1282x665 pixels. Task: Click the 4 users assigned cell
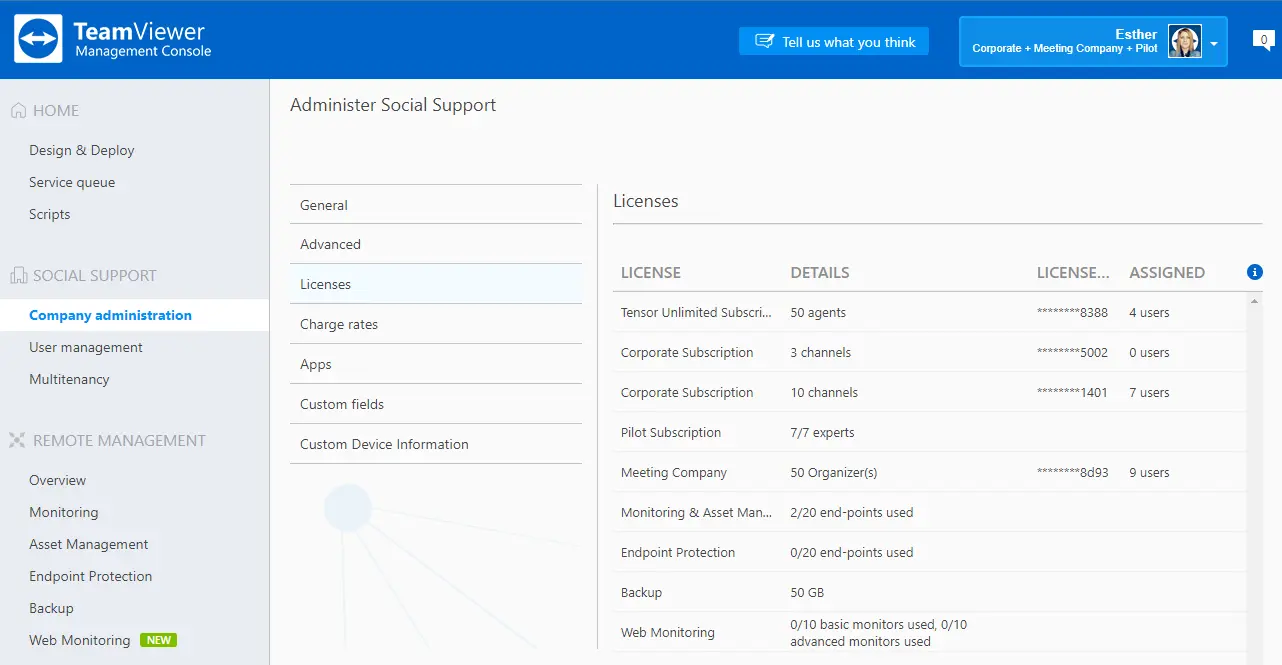click(1149, 312)
